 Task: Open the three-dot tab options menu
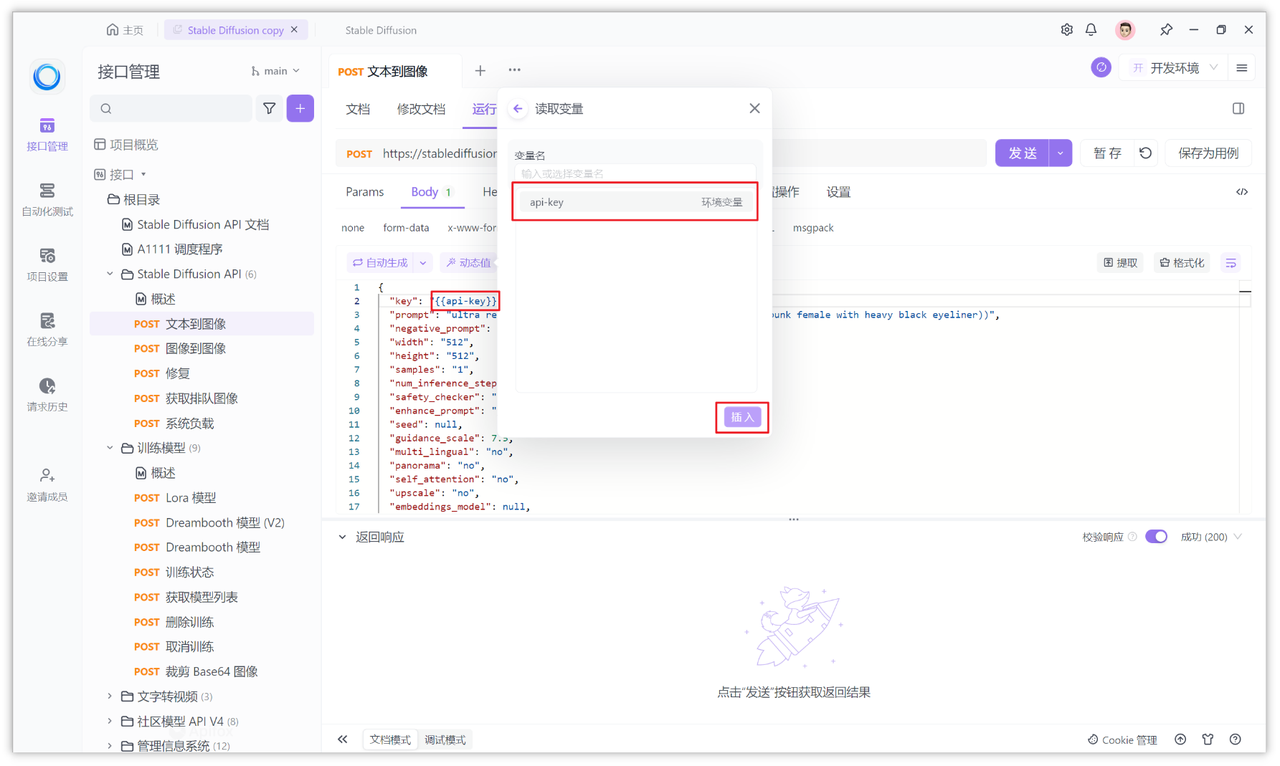514,70
